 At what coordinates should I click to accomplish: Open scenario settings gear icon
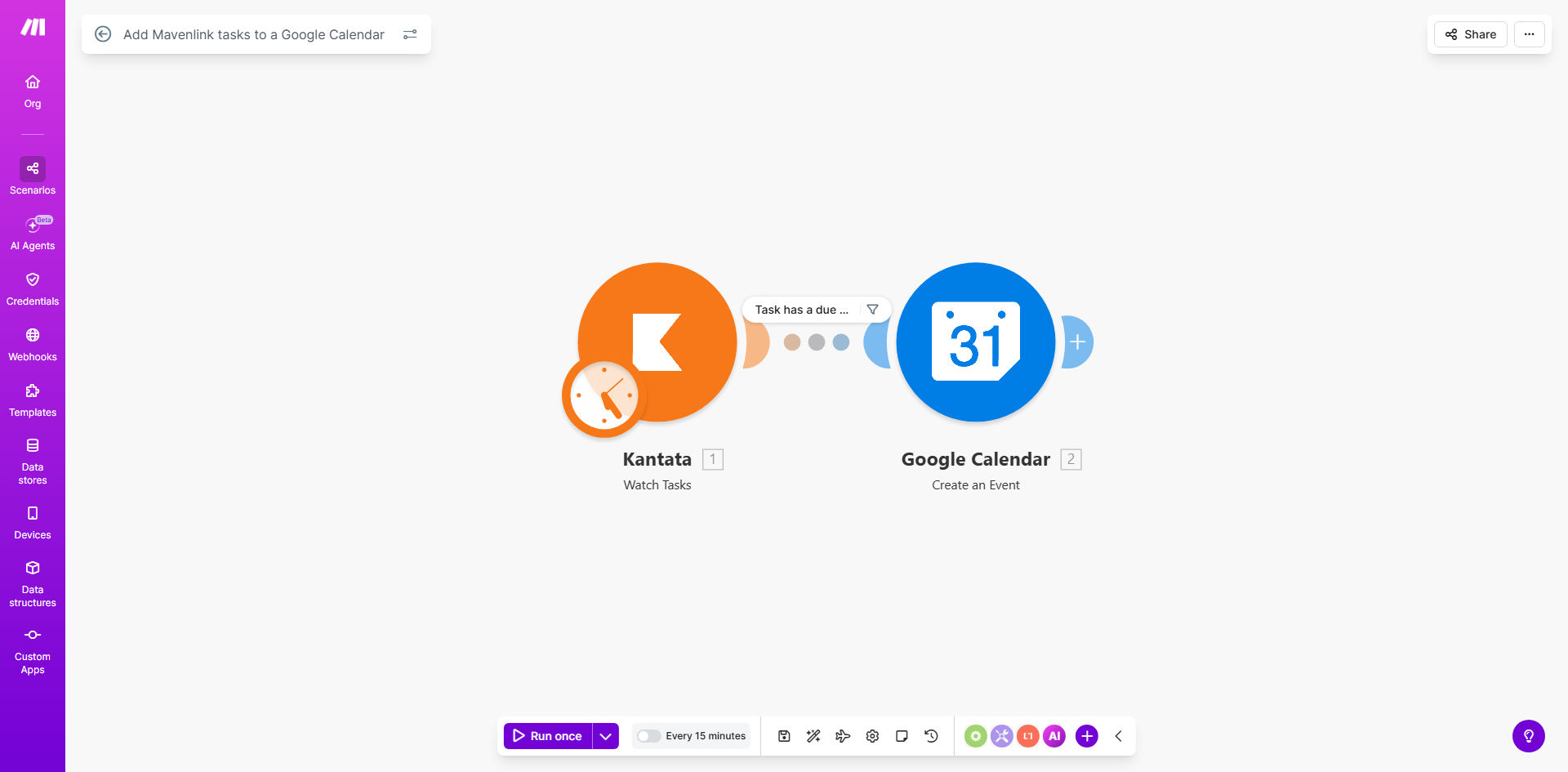[872, 736]
